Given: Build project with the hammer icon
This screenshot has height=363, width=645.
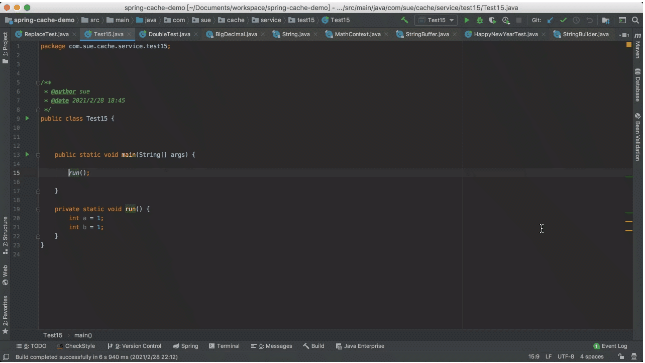Looking at the screenshot, I should [404, 20].
